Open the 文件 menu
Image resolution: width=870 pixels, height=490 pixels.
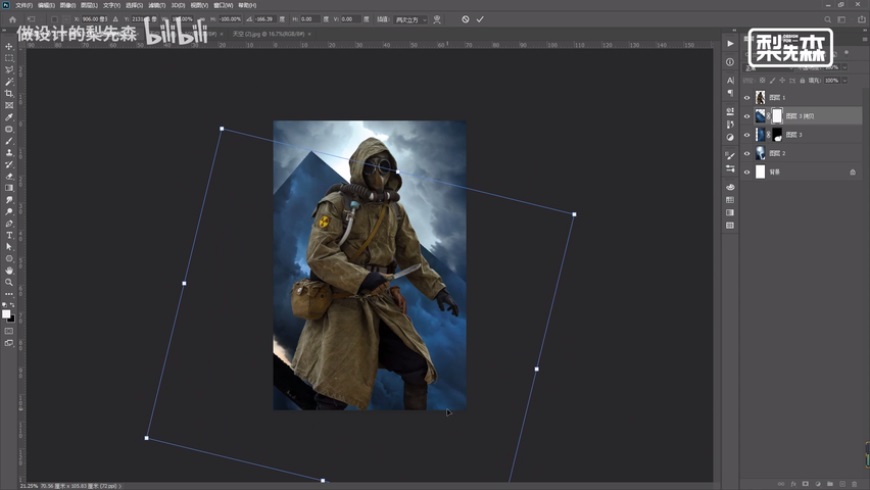point(23,5)
